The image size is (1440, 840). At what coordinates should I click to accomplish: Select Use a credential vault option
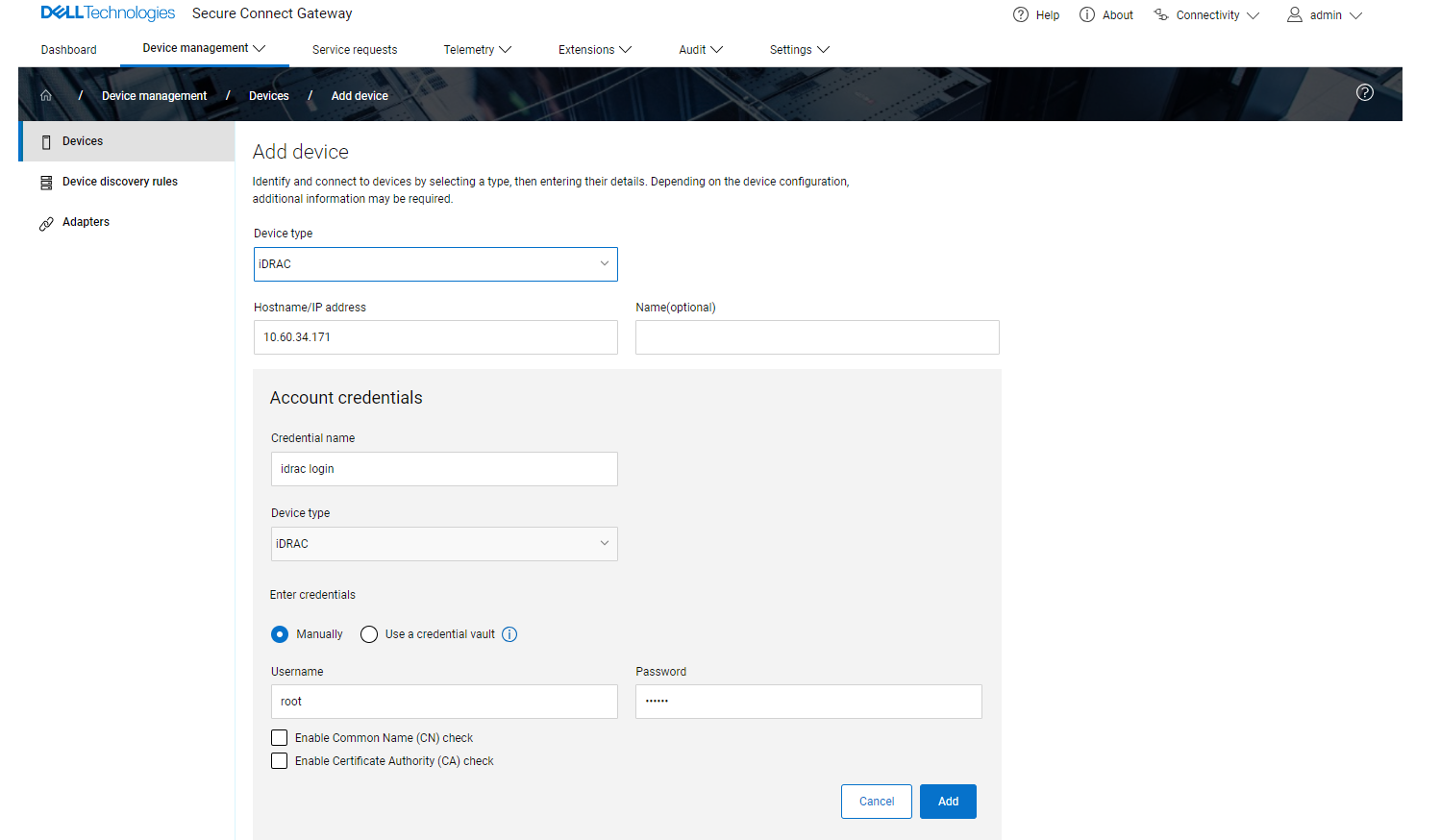(x=369, y=633)
